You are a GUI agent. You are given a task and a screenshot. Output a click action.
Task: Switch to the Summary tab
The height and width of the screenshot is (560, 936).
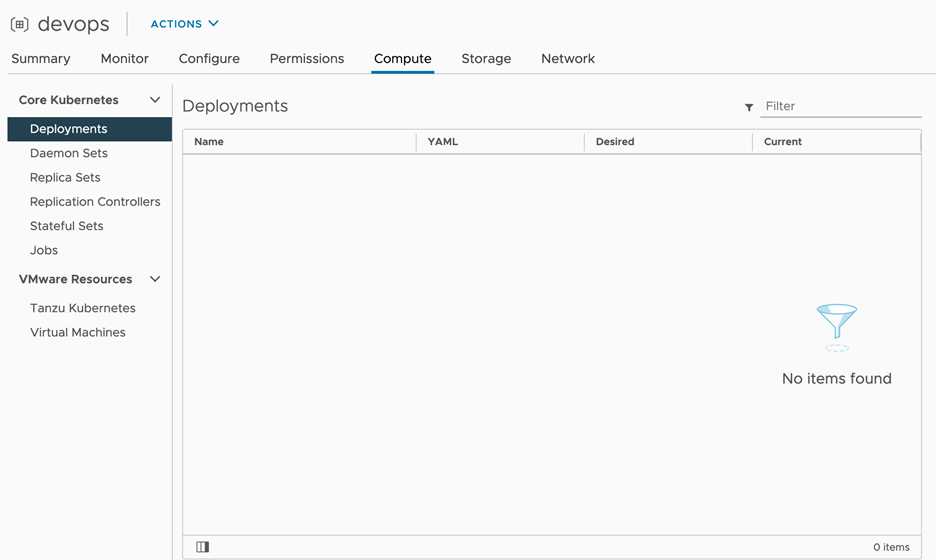(41, 59)
